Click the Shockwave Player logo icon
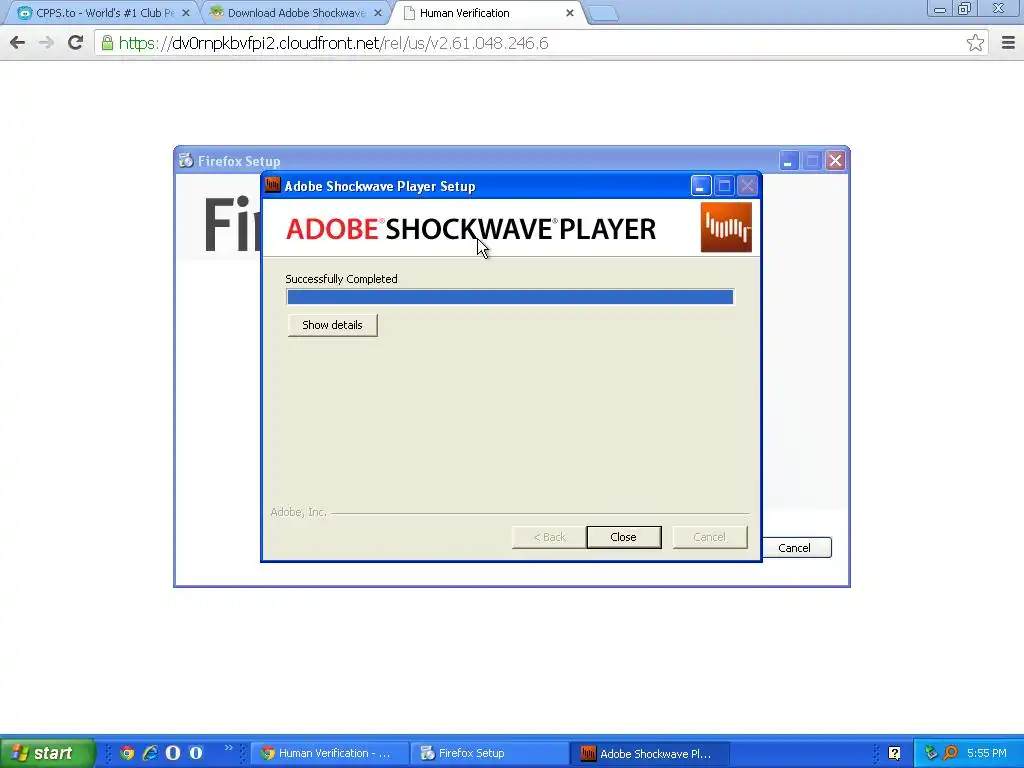 (x=726, y=227)
